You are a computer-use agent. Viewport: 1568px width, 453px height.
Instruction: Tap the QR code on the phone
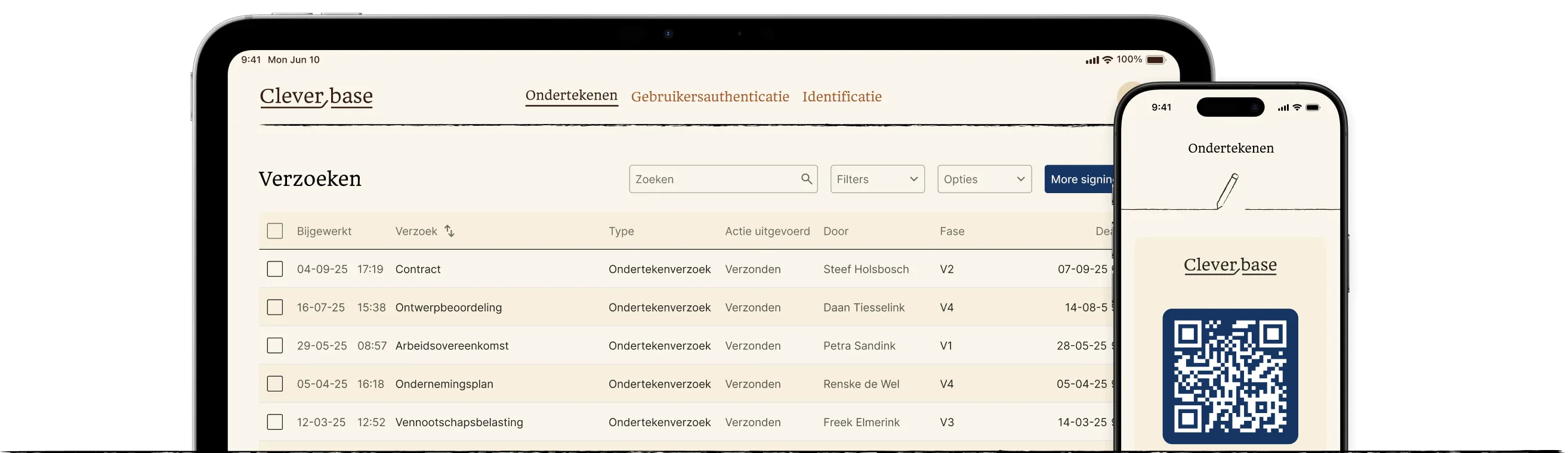1230,376
